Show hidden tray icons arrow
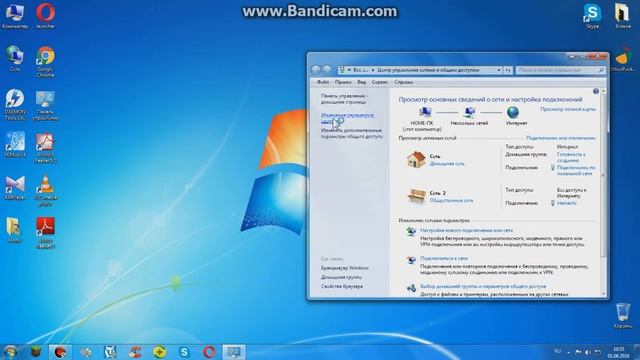 (569, 352)
